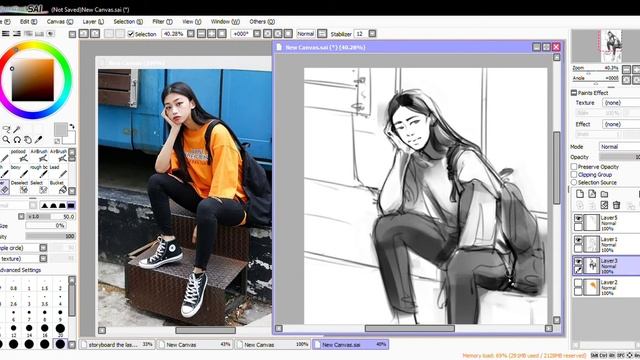This screenshot has width=640, height=360.
Task: Expand Advanced Settings section
Action: (x=20, y=270)
